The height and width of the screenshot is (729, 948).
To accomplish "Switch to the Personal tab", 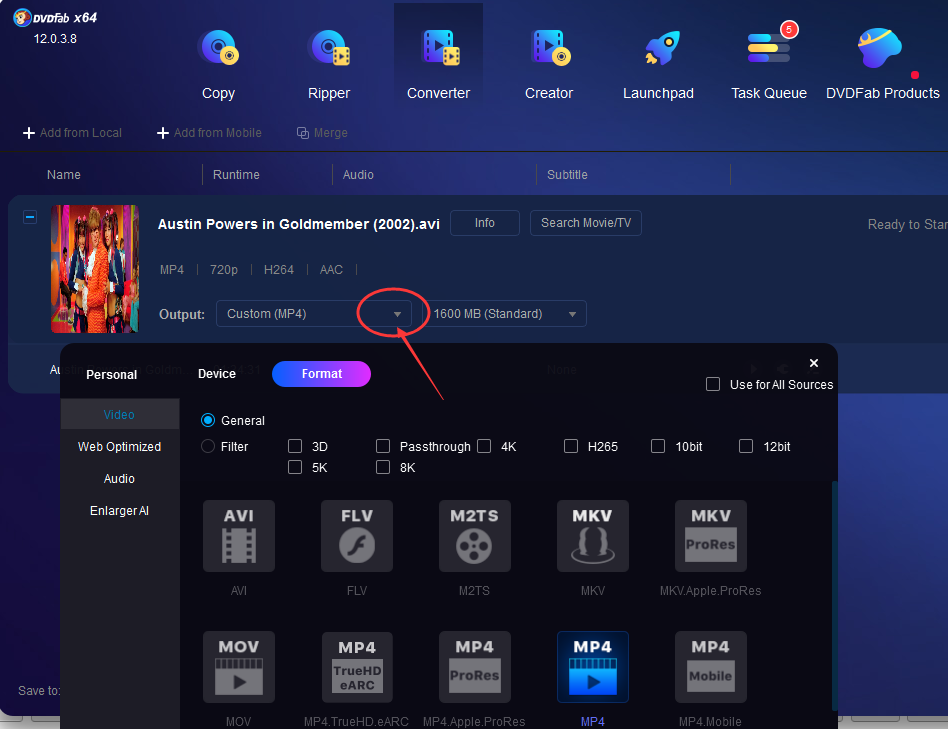I will (112, 375).
